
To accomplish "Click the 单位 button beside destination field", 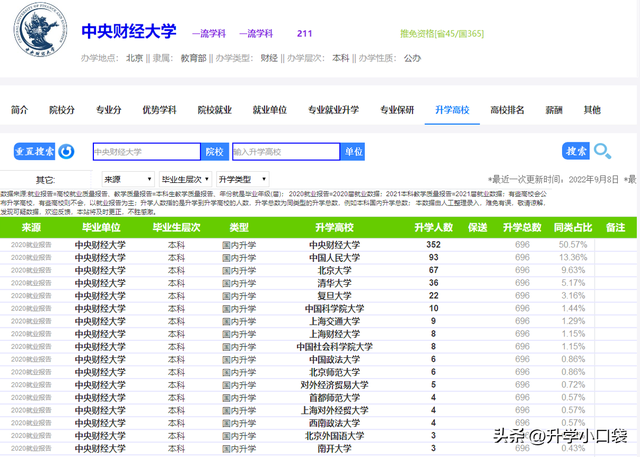I will tap(353, 152).
